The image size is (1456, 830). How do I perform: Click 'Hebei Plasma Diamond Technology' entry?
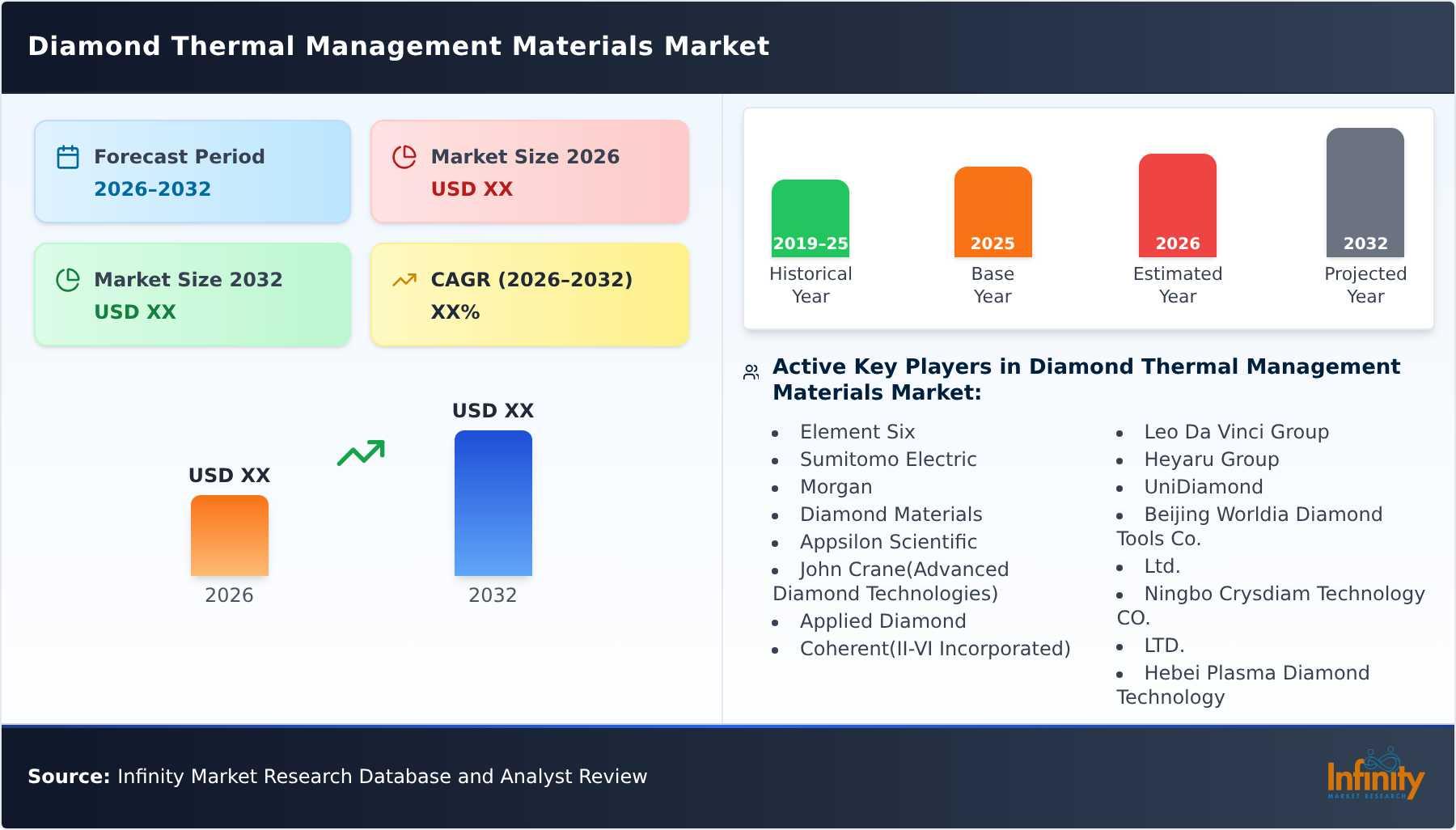1243,685
